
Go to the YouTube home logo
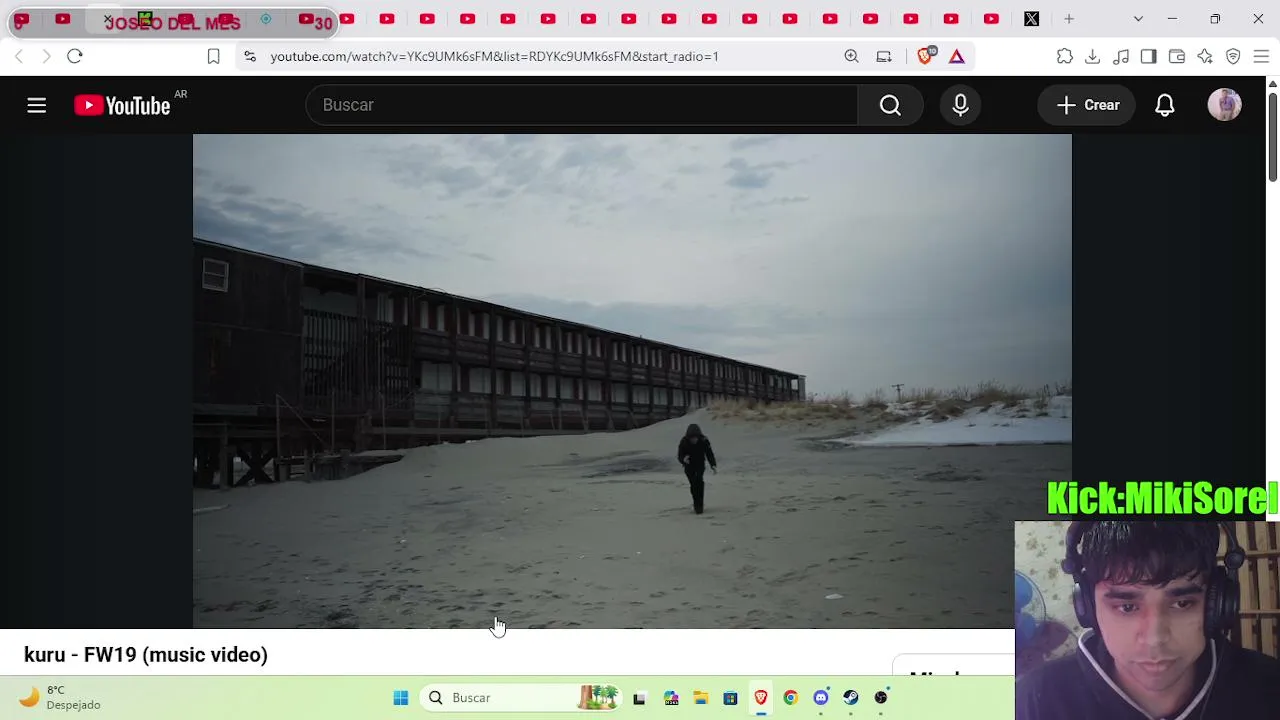coord(122,105)
